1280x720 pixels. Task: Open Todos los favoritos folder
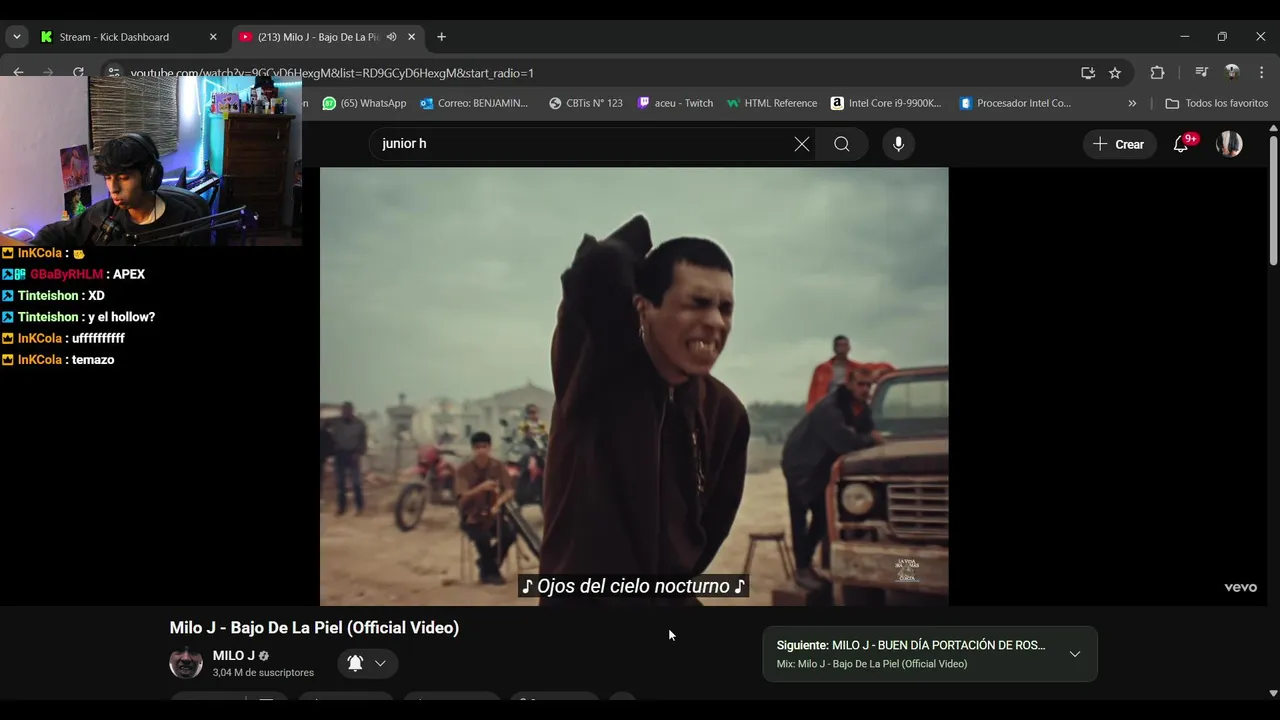pos(1216,103)
